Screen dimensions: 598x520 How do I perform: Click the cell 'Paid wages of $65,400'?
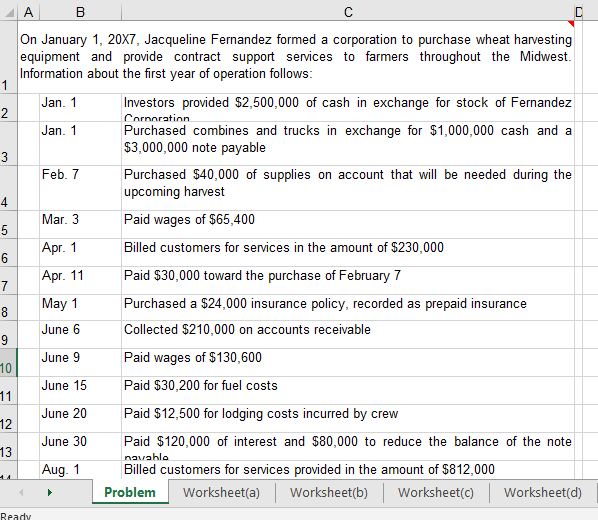point(348,224)
